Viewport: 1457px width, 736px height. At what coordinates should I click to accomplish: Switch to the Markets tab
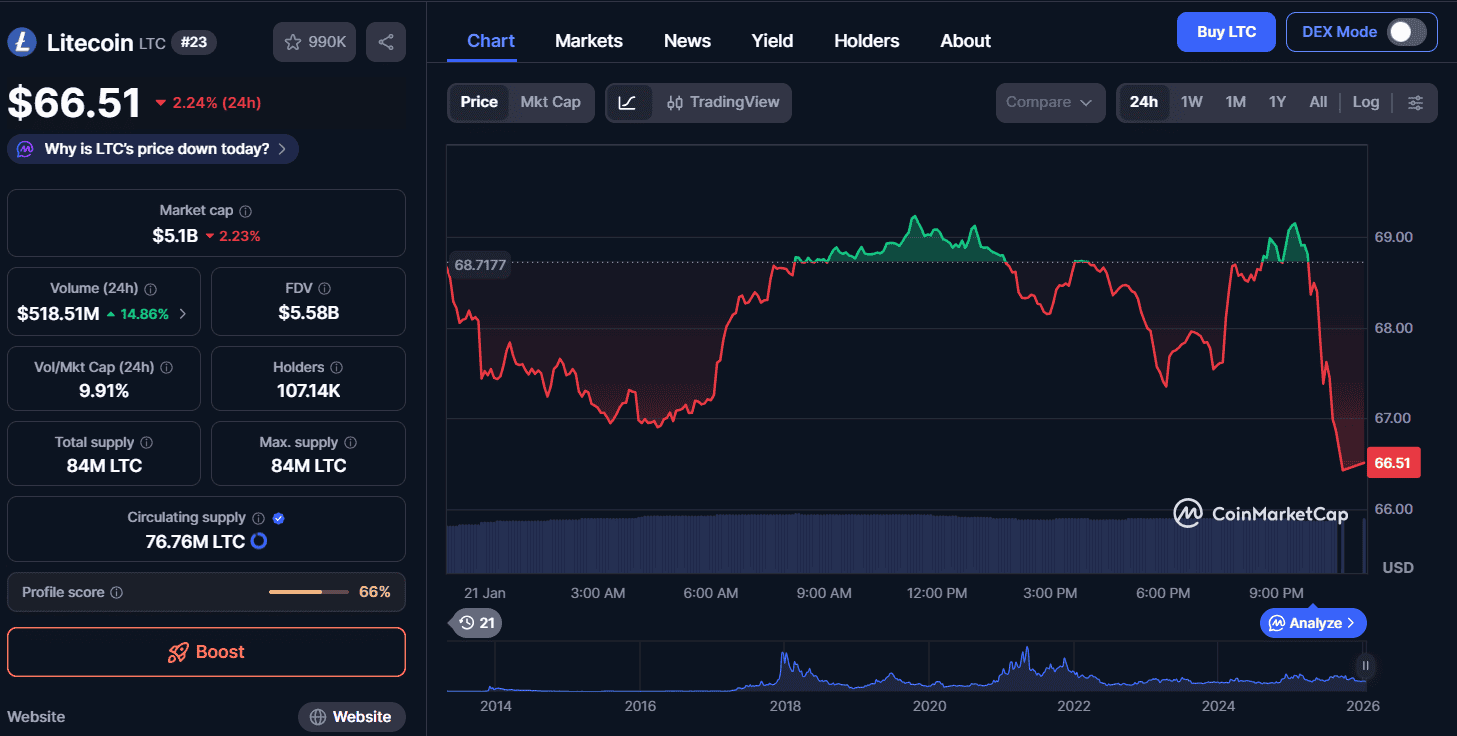(588, 41)
